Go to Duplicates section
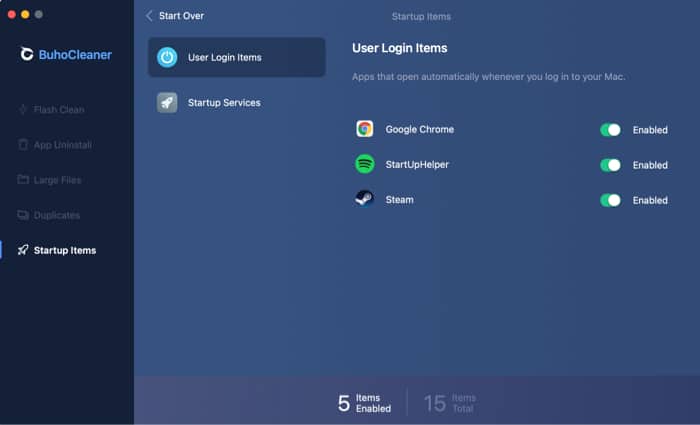700x425 pixels. pyautogui.click(x=49, y=215)
